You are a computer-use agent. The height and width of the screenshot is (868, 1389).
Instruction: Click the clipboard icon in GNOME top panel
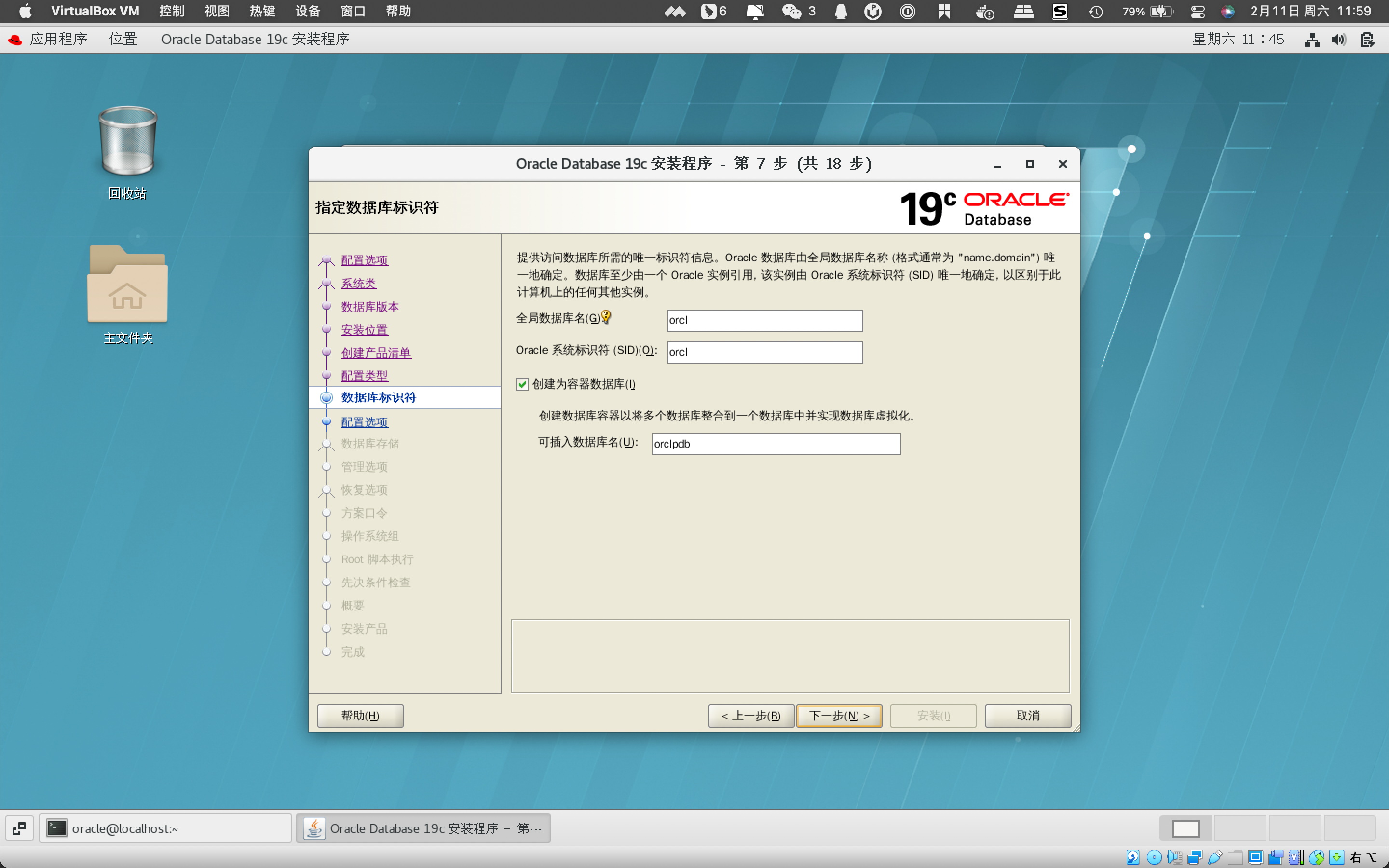1367,40
